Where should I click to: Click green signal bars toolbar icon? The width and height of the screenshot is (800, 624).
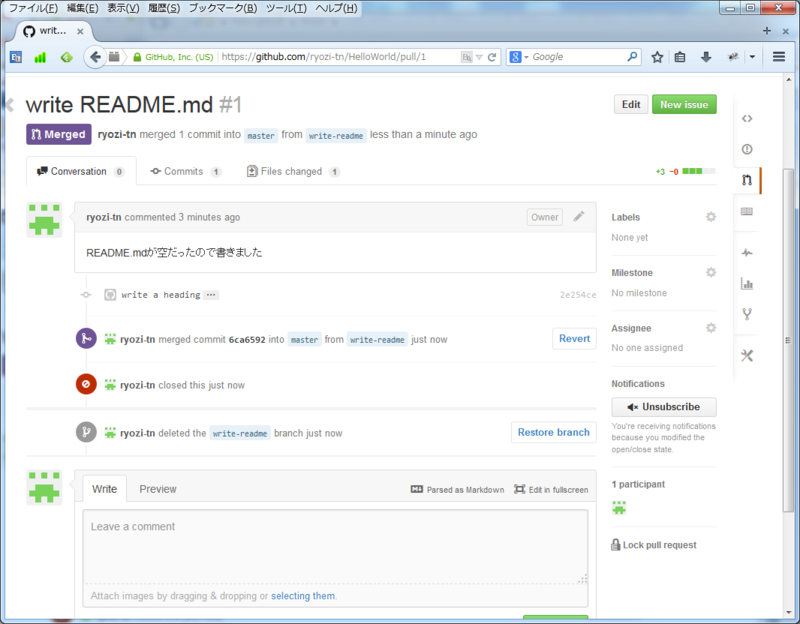coord(40,57)
